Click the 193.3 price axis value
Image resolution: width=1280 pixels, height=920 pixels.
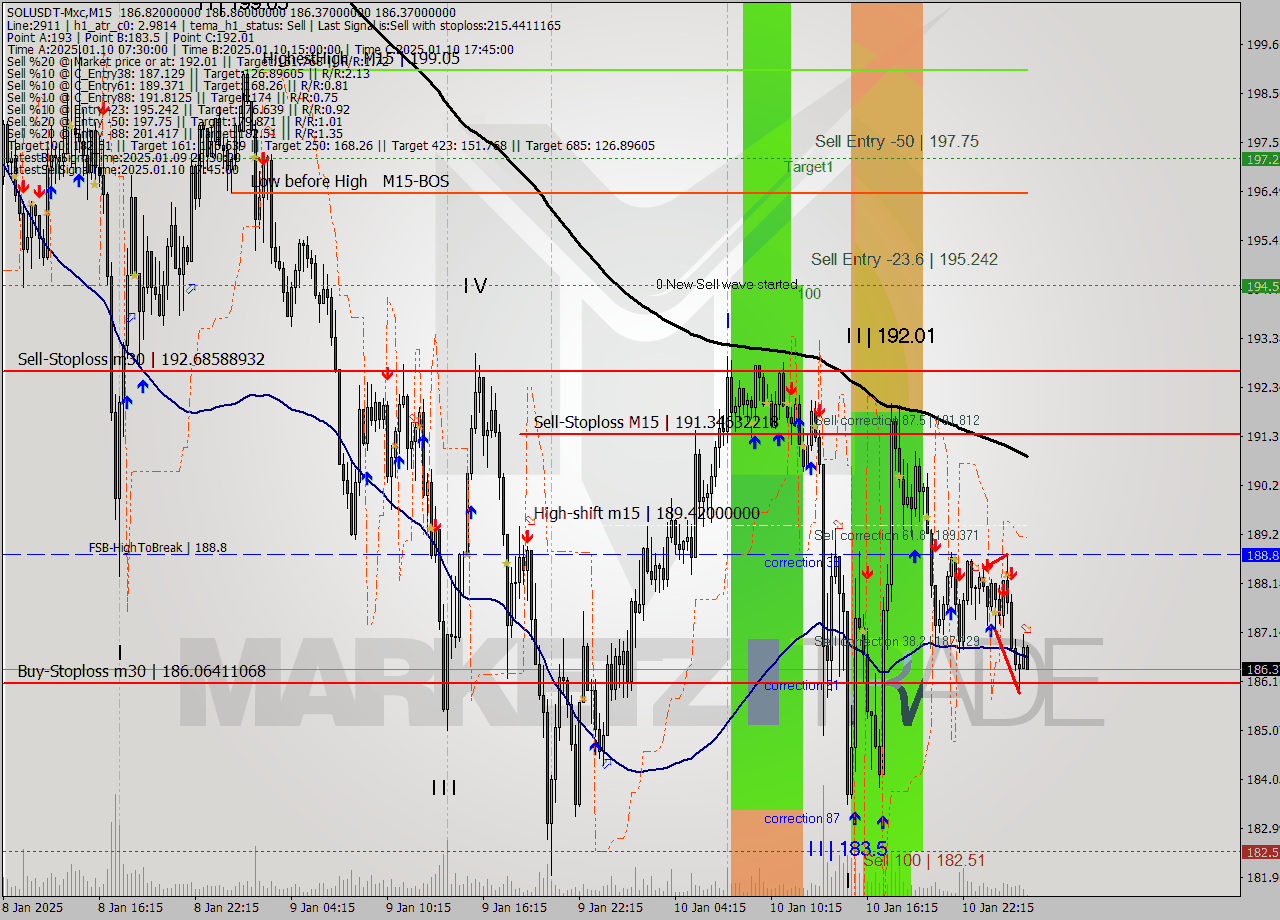tap(1262, 338)
